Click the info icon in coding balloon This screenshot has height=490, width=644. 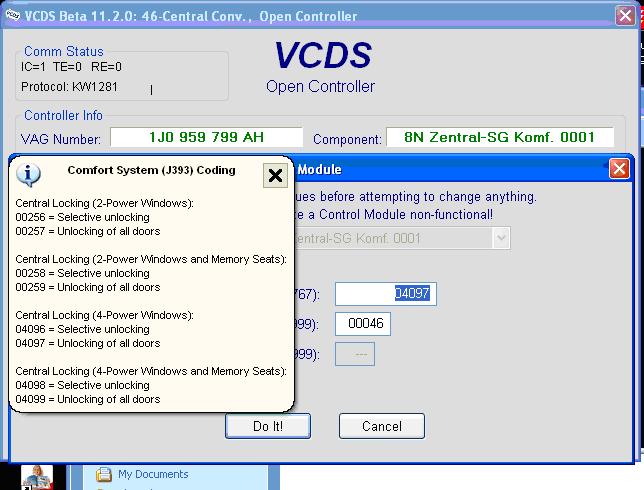[28, 174]
